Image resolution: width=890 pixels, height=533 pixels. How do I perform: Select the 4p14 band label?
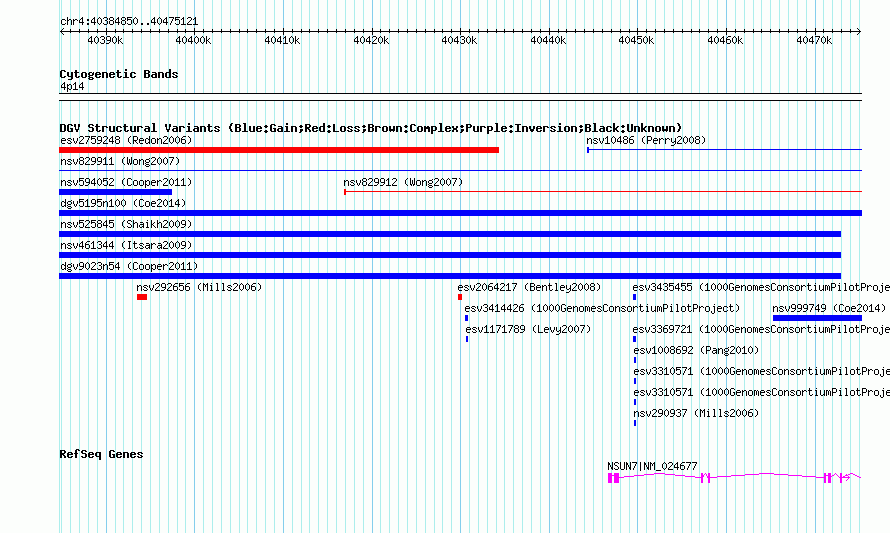[x=72, y=86]
